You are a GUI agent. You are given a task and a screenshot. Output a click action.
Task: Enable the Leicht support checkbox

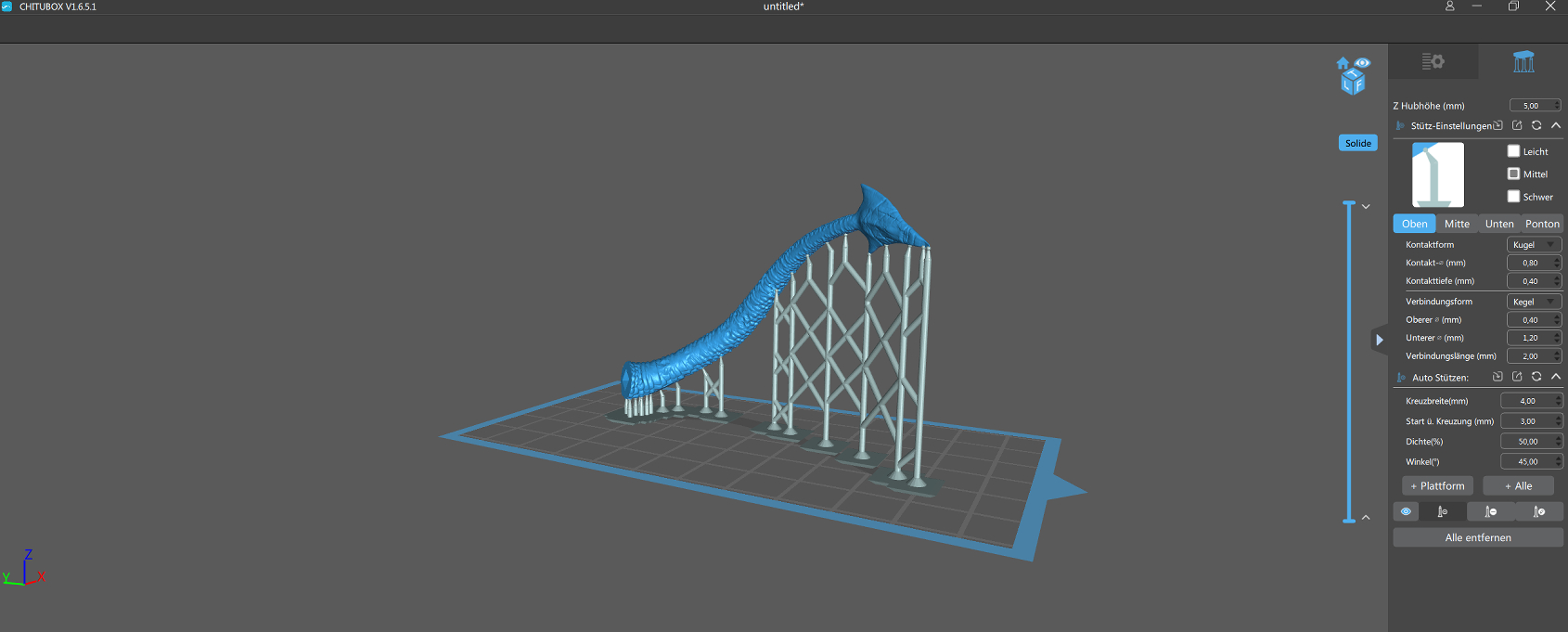[1513, 151]
